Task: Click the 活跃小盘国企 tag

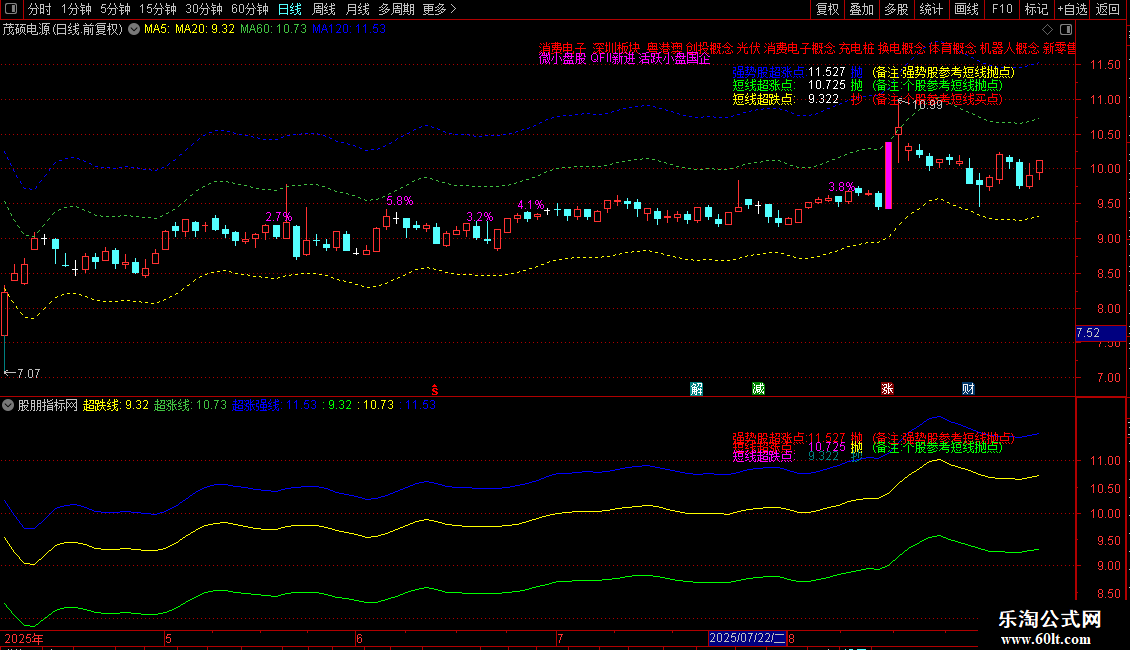Action: pyautogui.click(x=675, y=59)
